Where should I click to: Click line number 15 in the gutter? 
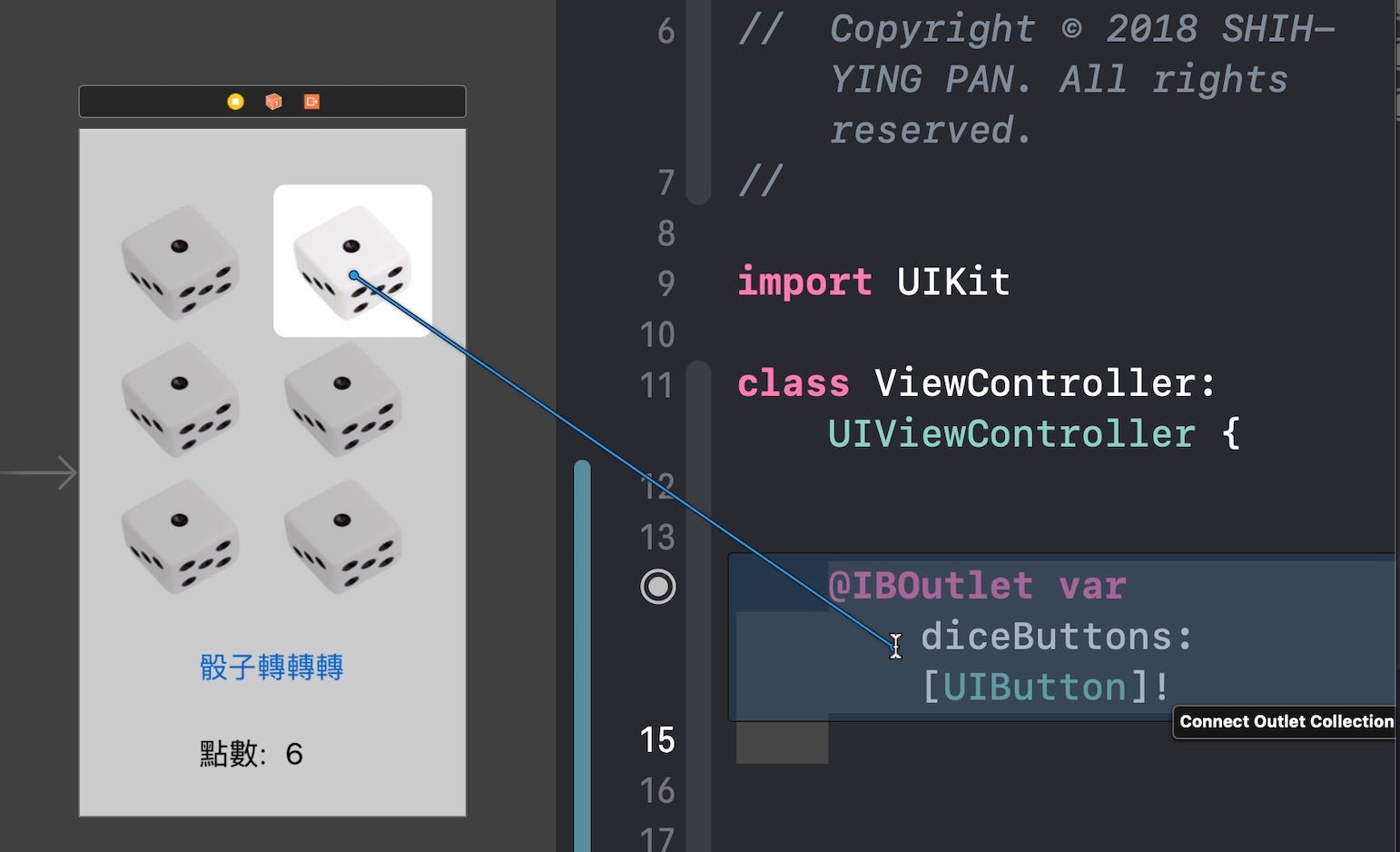tap(657, 740)
